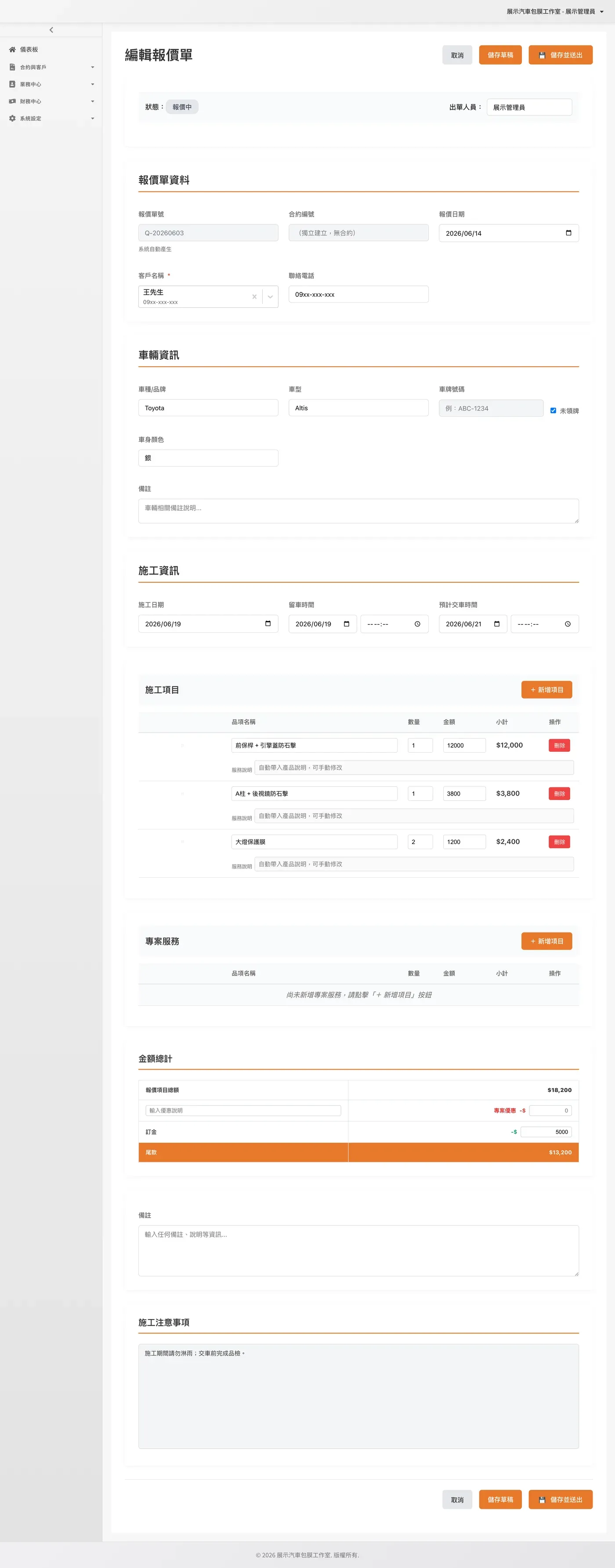This screenshot has height=1568, width=615.
Task: Open calendar picker for 報價日期
Action: [x=568, y=233]
